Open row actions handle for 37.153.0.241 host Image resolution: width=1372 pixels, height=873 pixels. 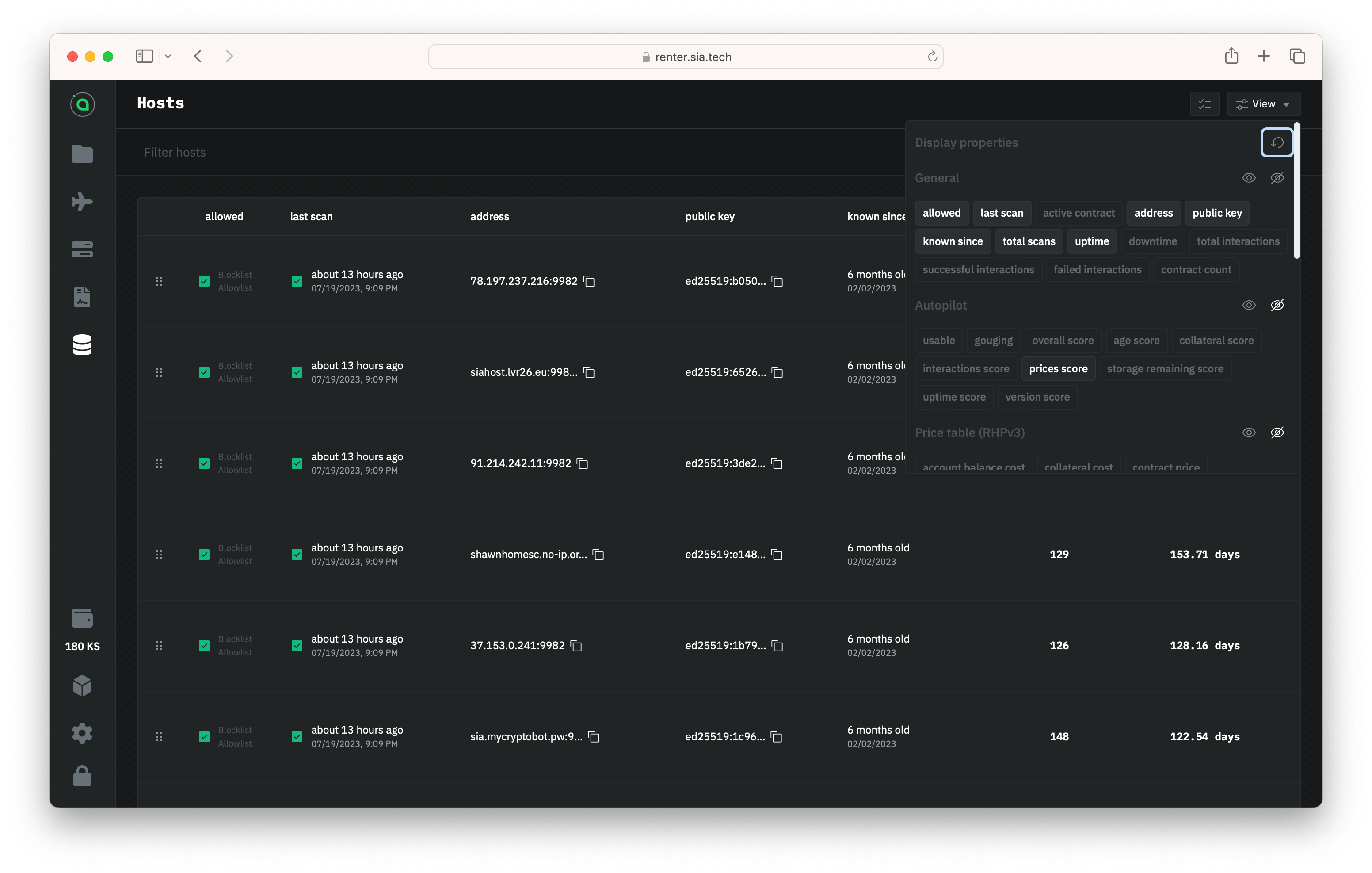(x=159, y=646)
